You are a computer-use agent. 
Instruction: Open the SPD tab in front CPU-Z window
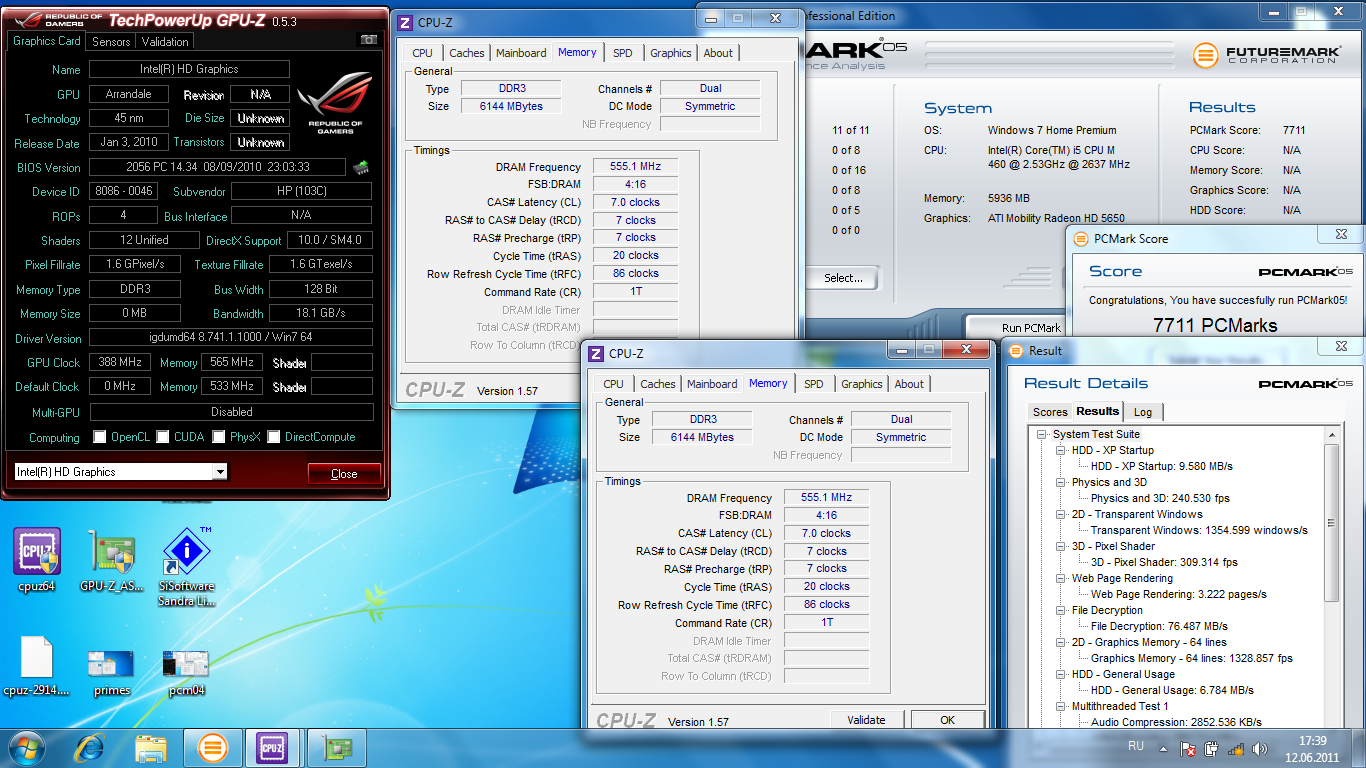(x=814, y=384)
